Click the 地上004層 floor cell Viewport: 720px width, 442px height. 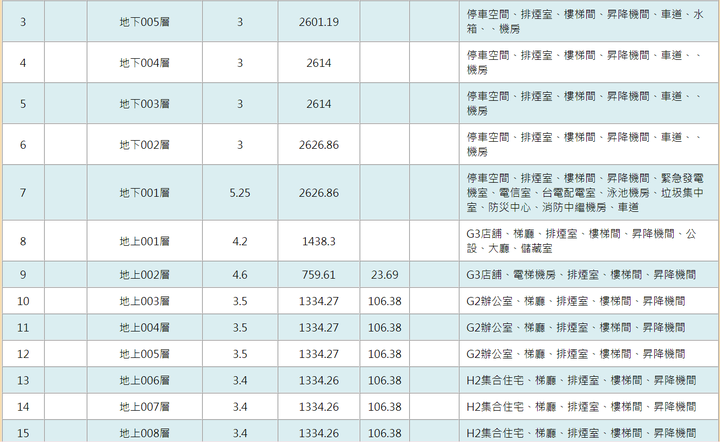pos(145,328)
